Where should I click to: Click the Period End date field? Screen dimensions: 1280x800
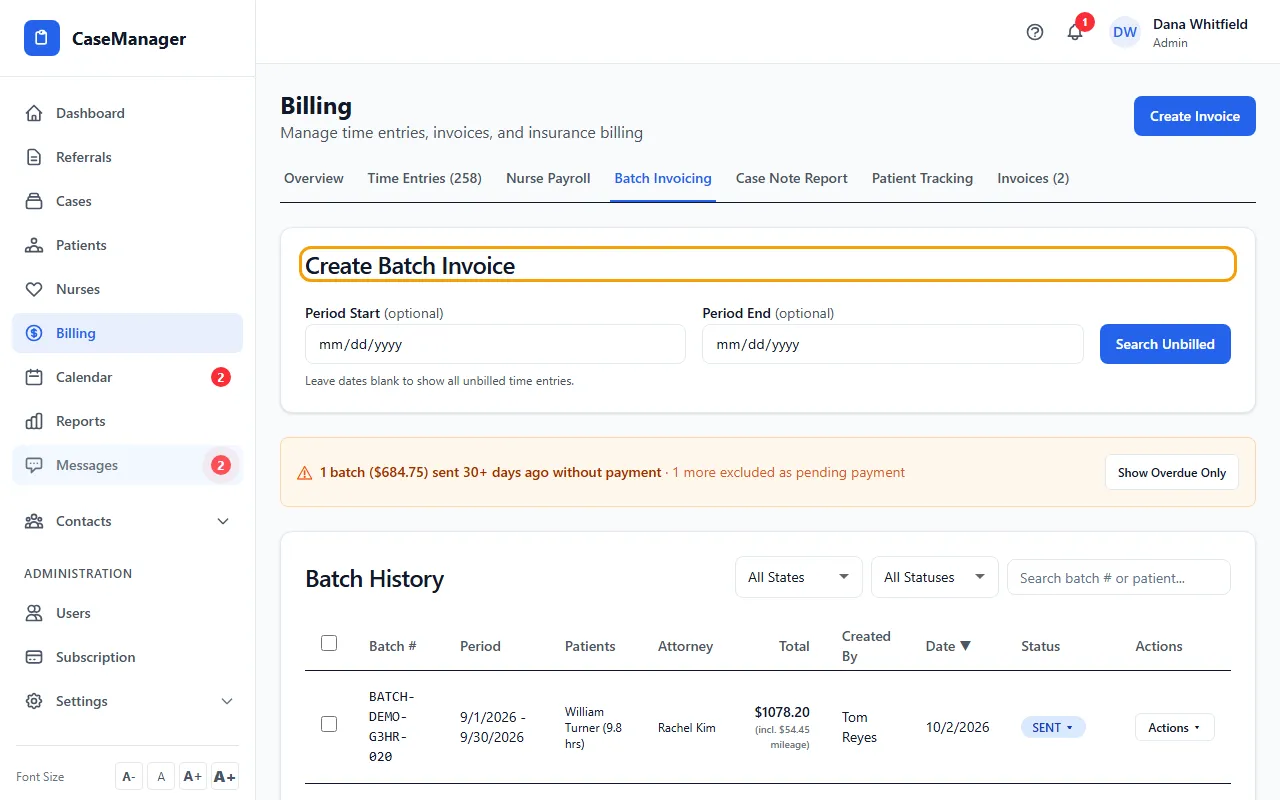[893, 344]
